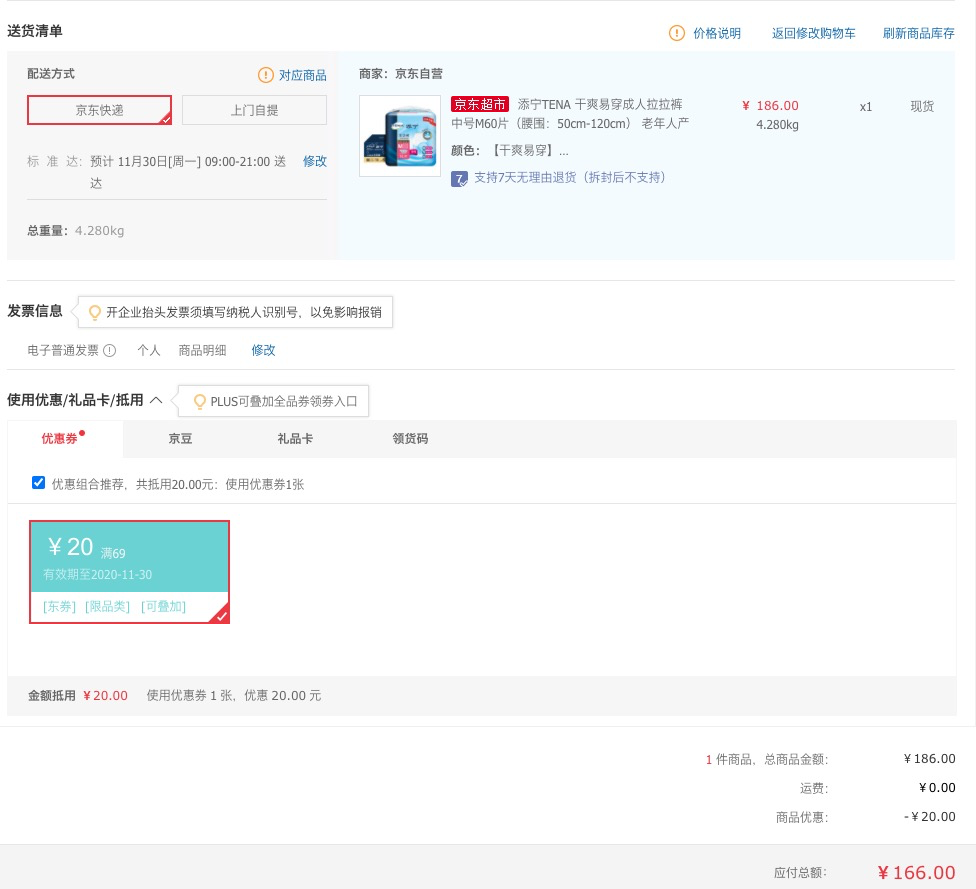976x889 pixels.
Task: Open the 价格说明 link
Action: click(x=717, y=33)
